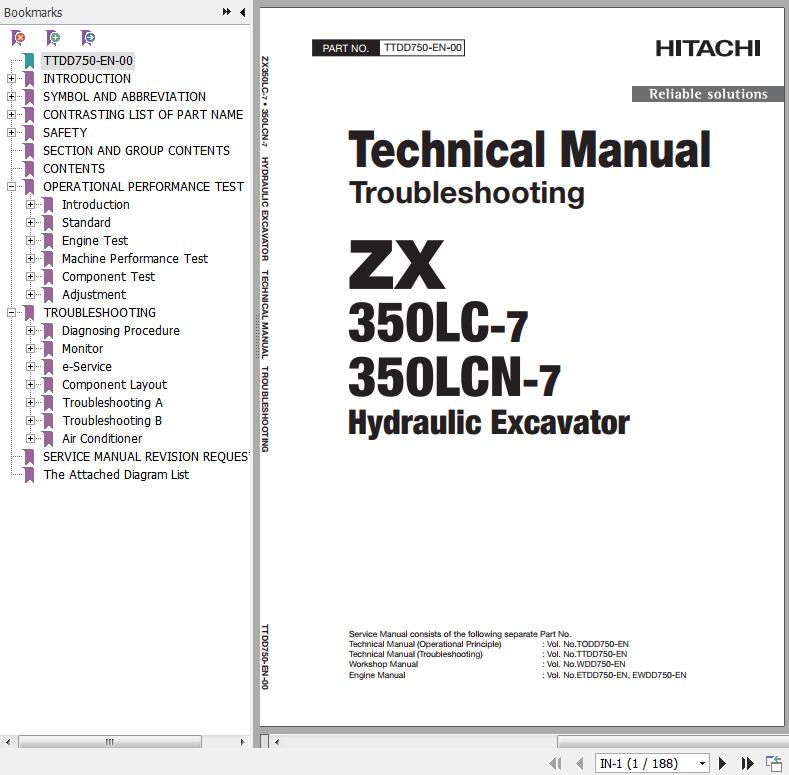The width and height of the screenshot is (789, 775).
Task: Open SERVICE MANUAL REVISION REQUEST bookmark
Action: point(146,457)
